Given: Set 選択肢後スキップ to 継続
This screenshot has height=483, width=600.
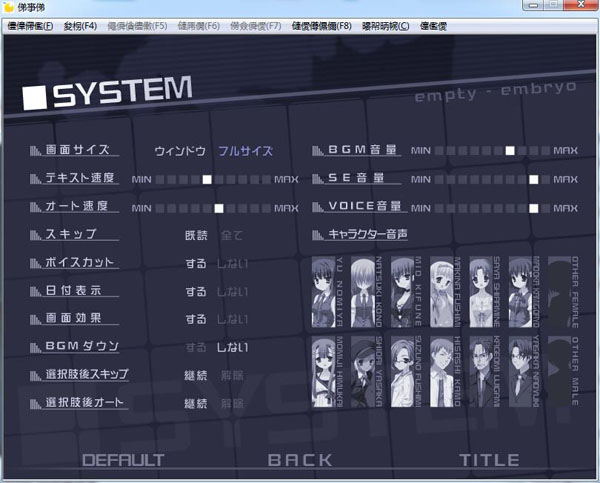Looking at the screenshot, I should coord(196,375).
